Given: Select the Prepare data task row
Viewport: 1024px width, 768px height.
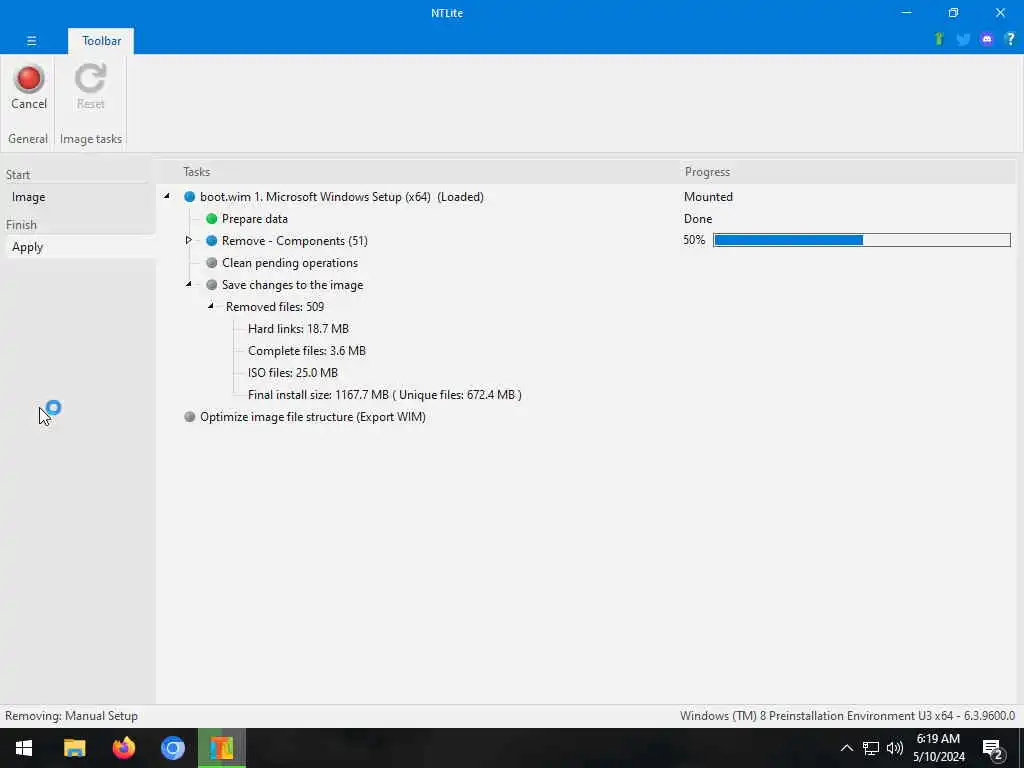Looking at the screenshot, I should [255, 219].
